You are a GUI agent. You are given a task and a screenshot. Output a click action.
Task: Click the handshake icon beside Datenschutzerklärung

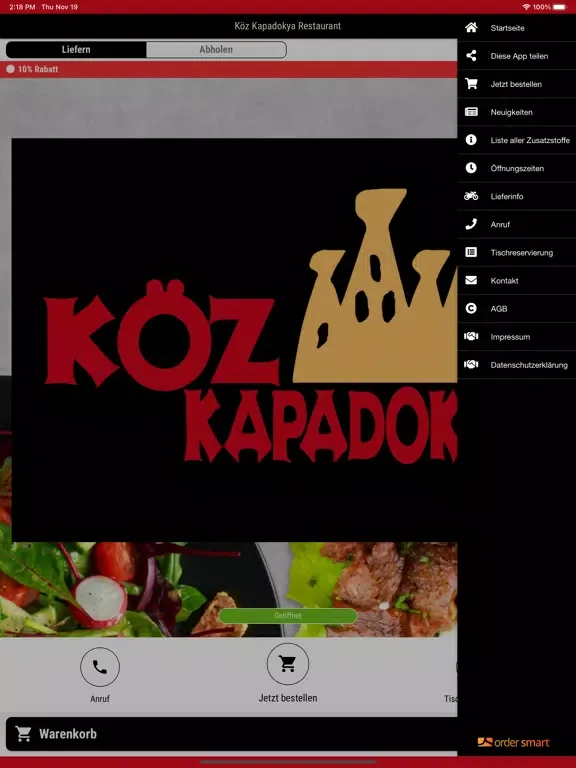pyautogui.click(x=471, y=364)
